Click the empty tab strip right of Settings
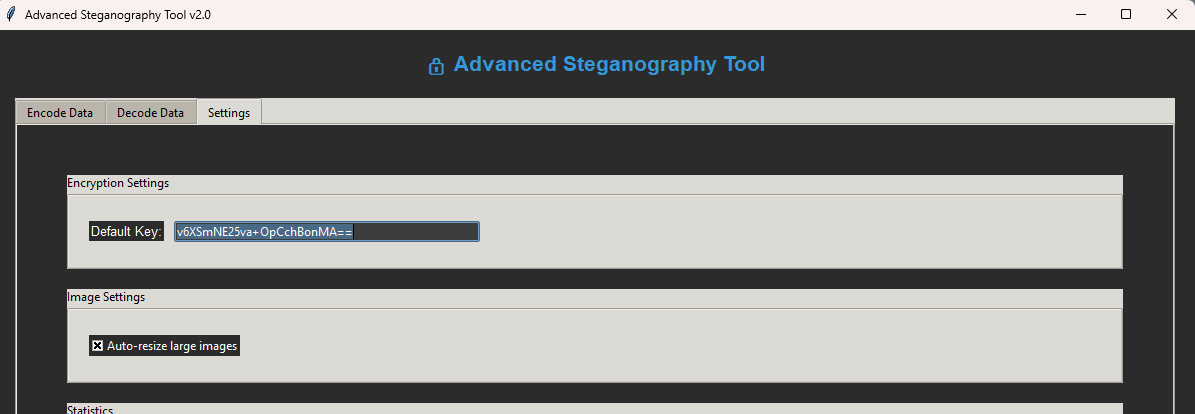Image resolution: width=1195 pixels, height=414 pixels. [x=700, y=111]
